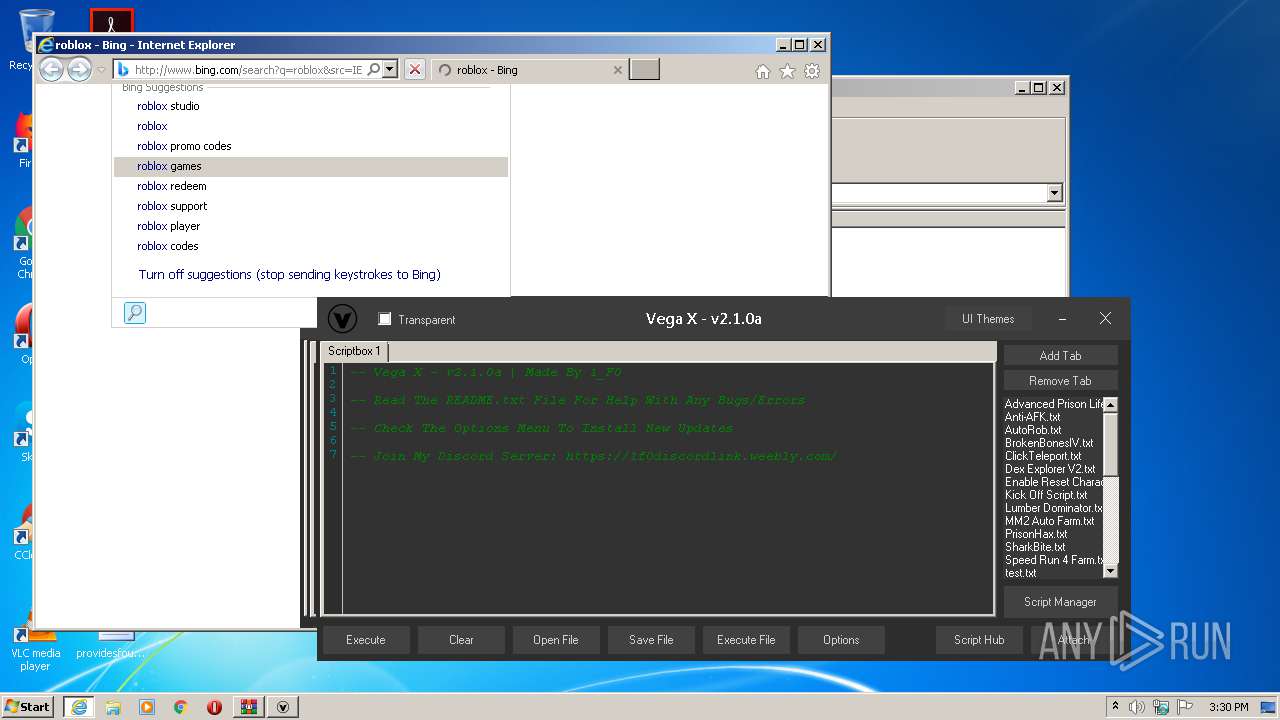
Task: Toggle the Transparent checkbox
Action: coord(384,319)
